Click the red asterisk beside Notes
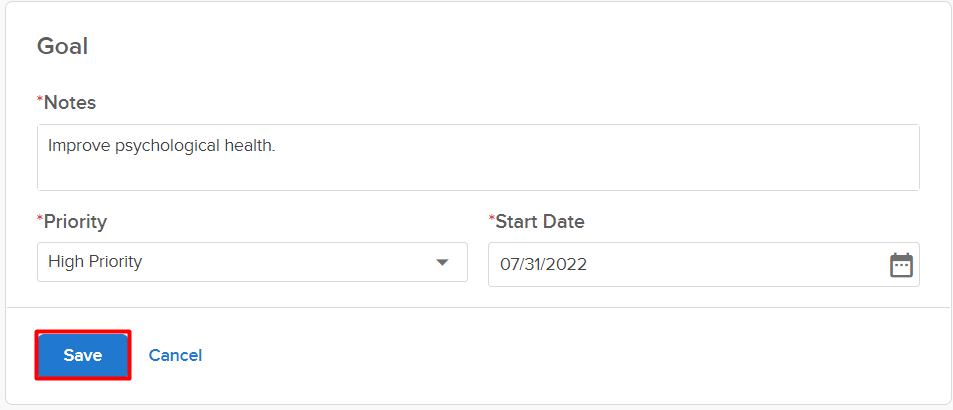953x410 pixels. coord(40,101)
